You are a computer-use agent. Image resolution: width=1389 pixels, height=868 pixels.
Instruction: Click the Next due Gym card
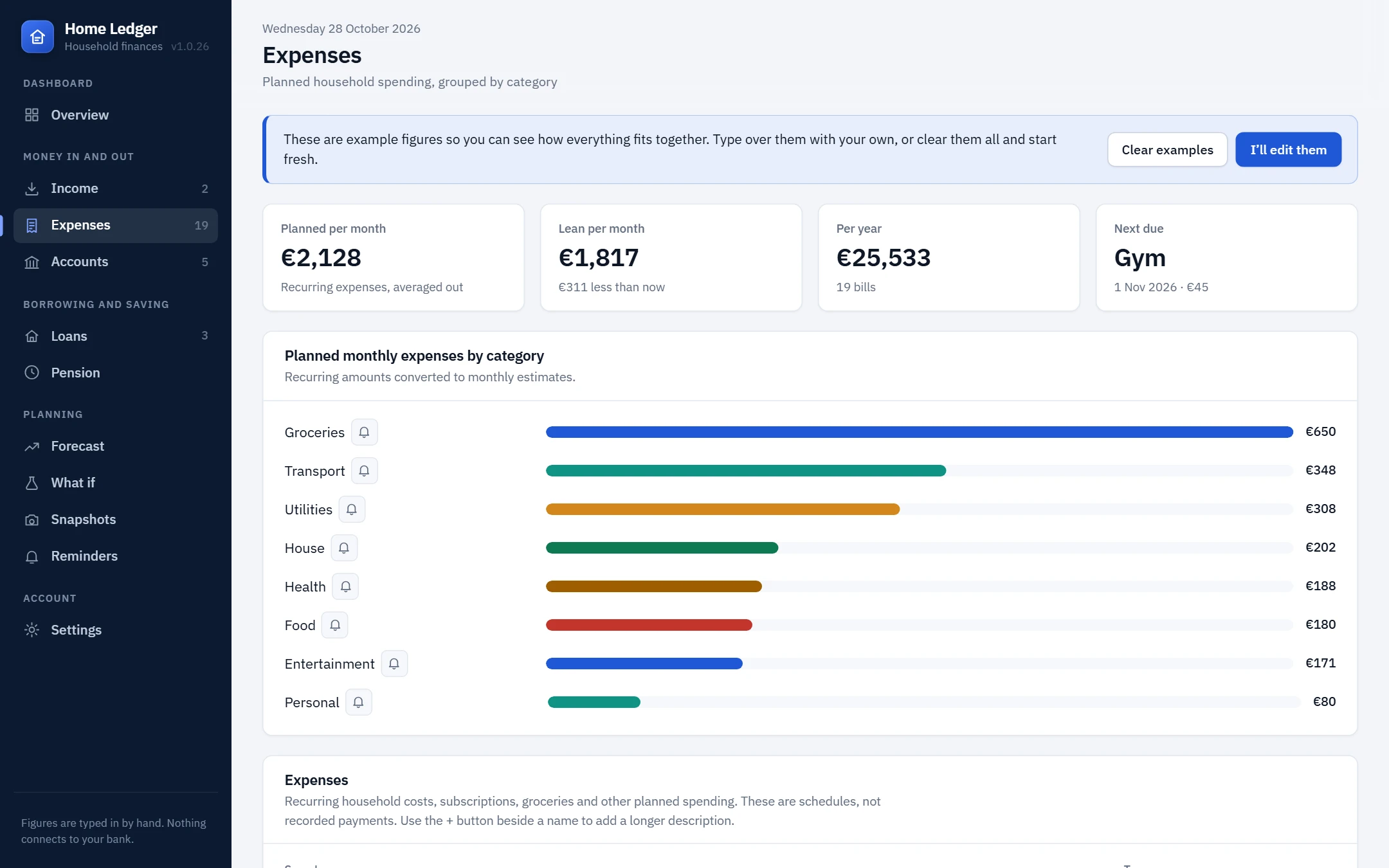(x=1227, y=258)
